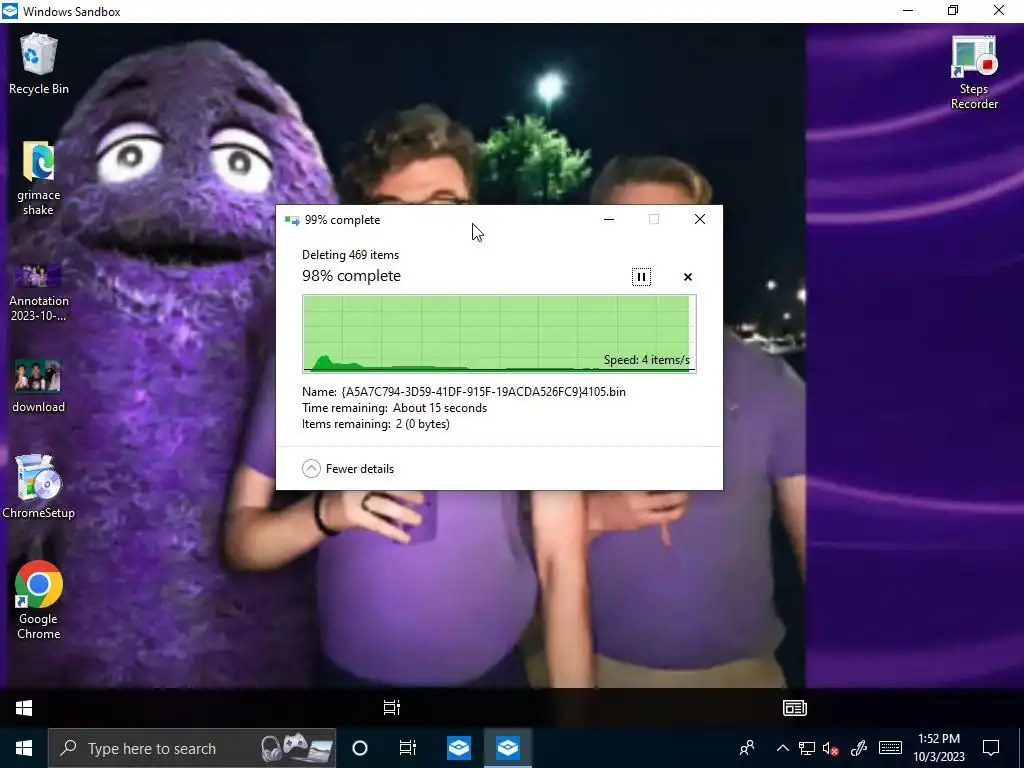Screen dimensions: 1024x768
Task: Select the Steps Recorder desktop shortcut
Action: (974, 72)
